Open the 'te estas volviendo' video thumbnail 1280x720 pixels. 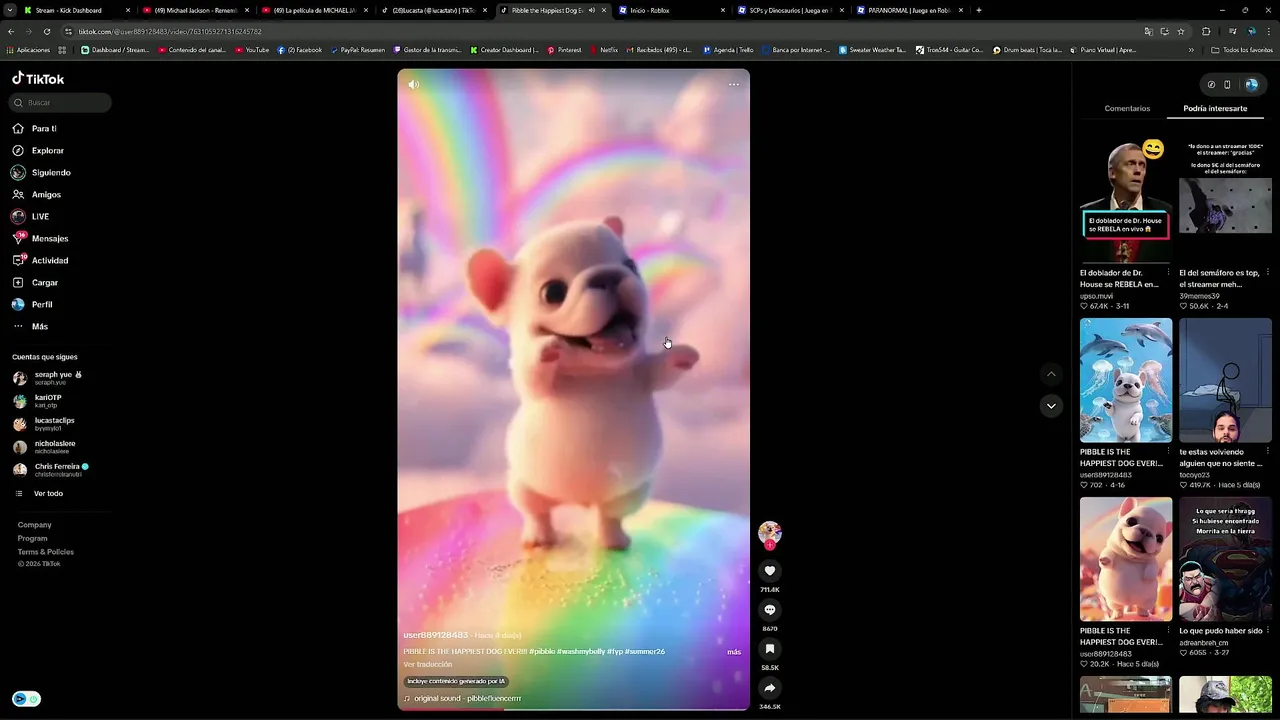[1225, 380]
